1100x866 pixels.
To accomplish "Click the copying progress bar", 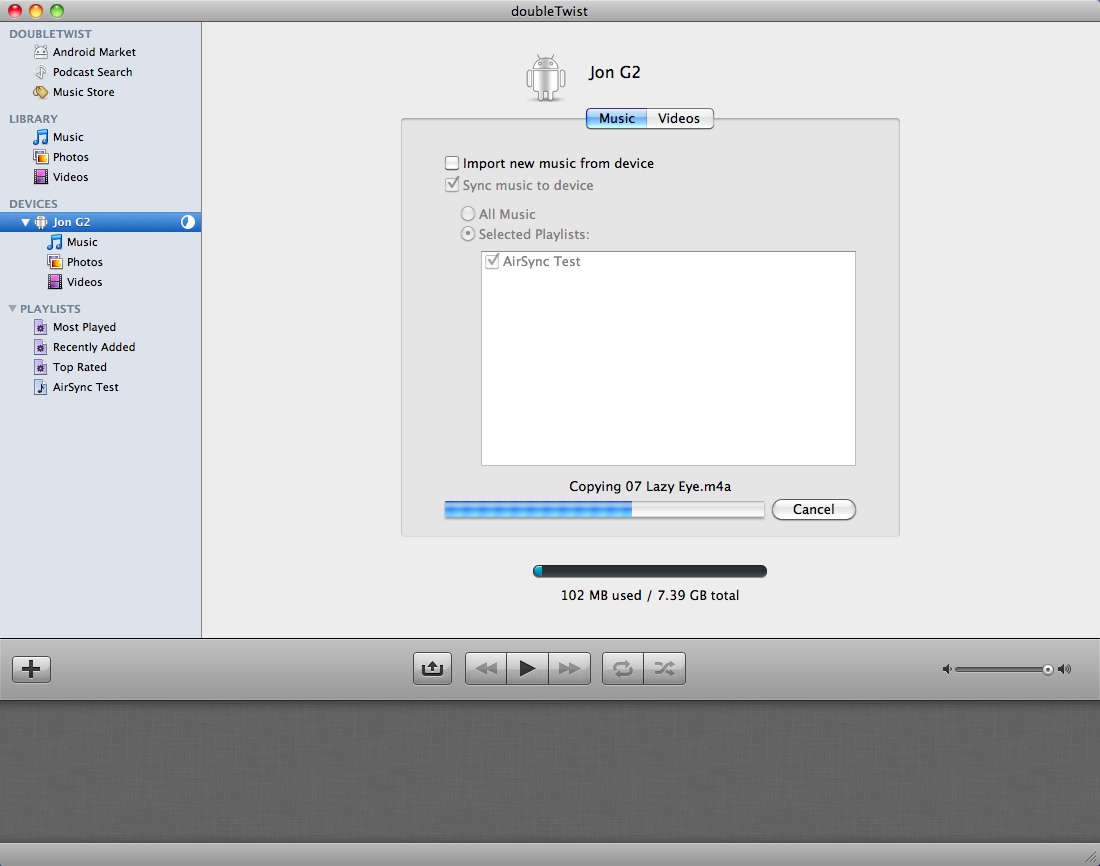I will click(604, 509).
